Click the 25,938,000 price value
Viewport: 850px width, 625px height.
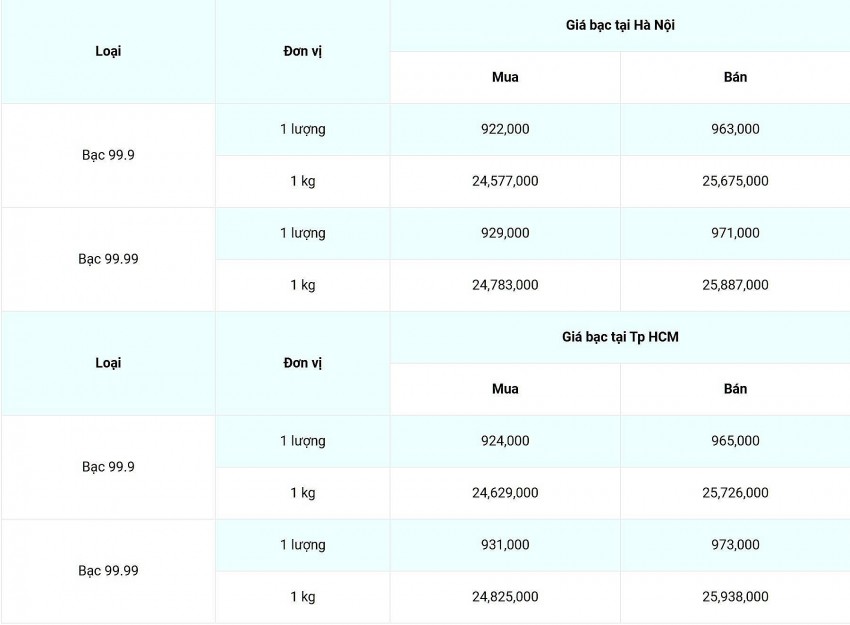tap(735, 597)
